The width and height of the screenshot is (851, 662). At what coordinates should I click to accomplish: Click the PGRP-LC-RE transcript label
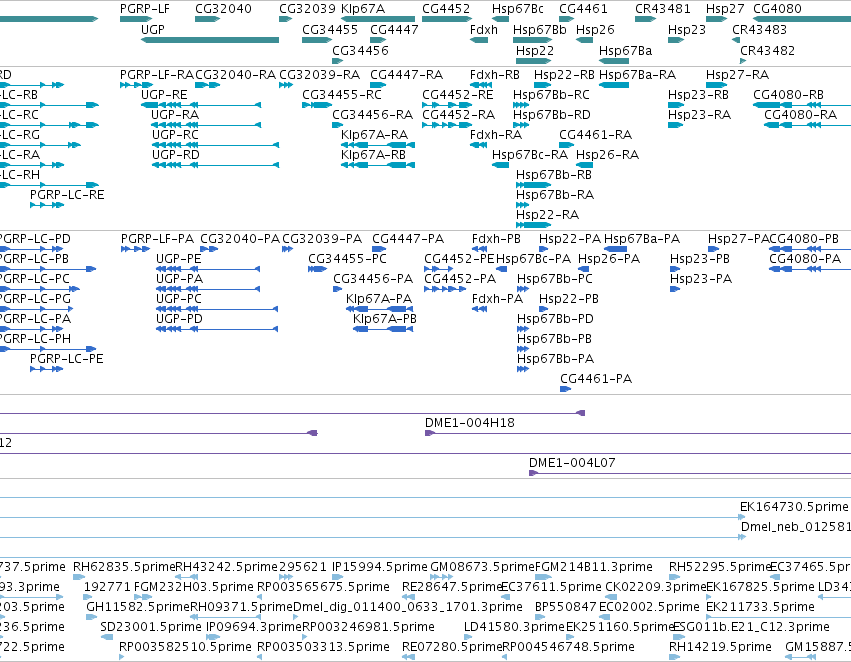(x=67, y=195)
